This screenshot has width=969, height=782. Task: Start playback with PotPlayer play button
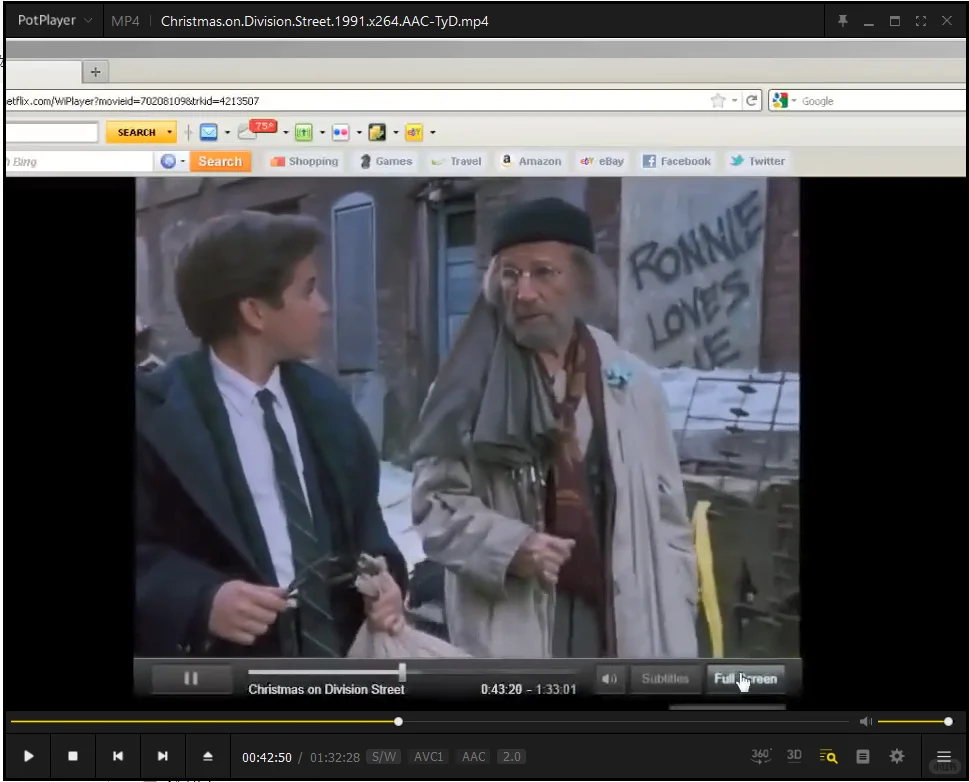pos(28,756)
